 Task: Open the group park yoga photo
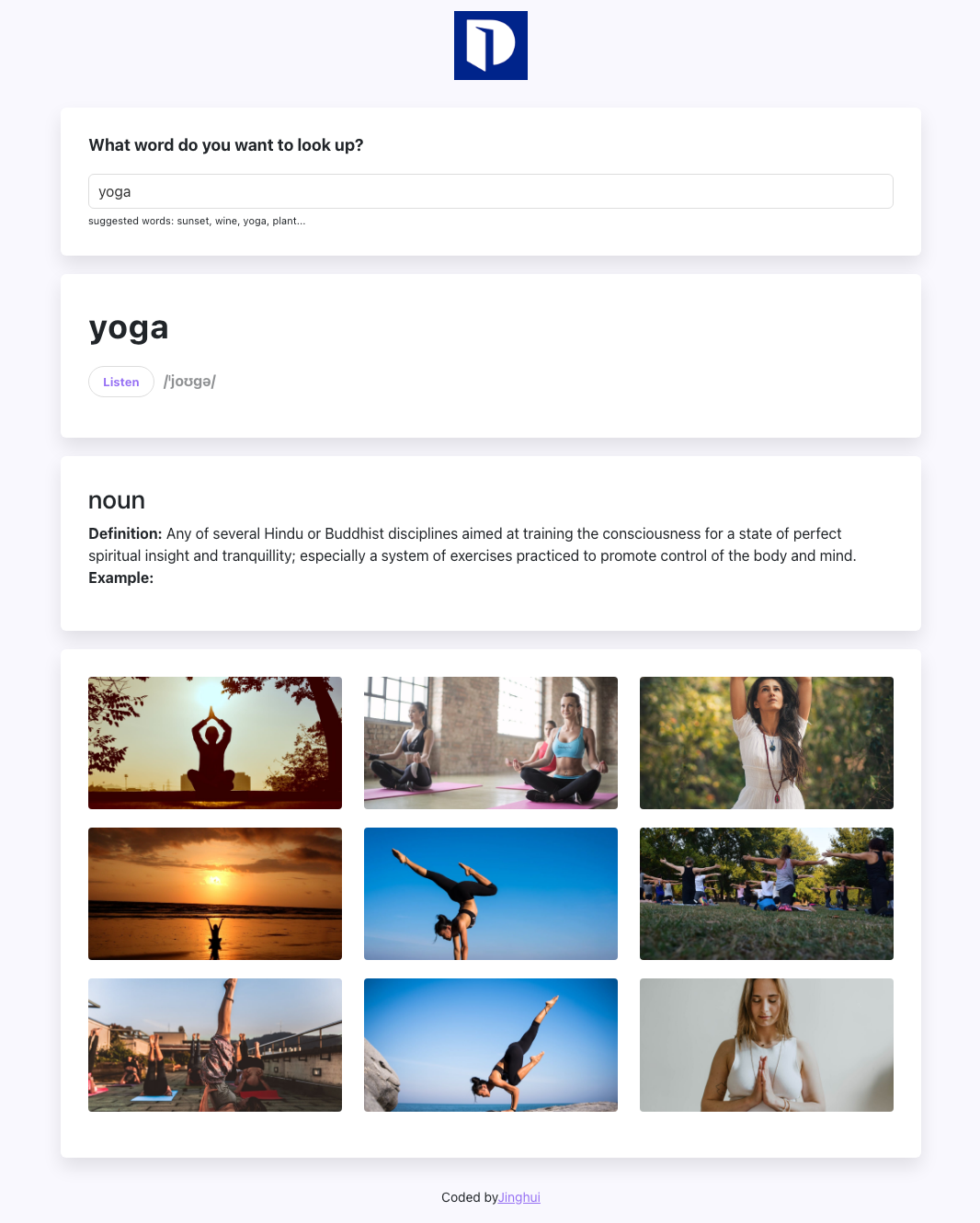click(767, 894)
